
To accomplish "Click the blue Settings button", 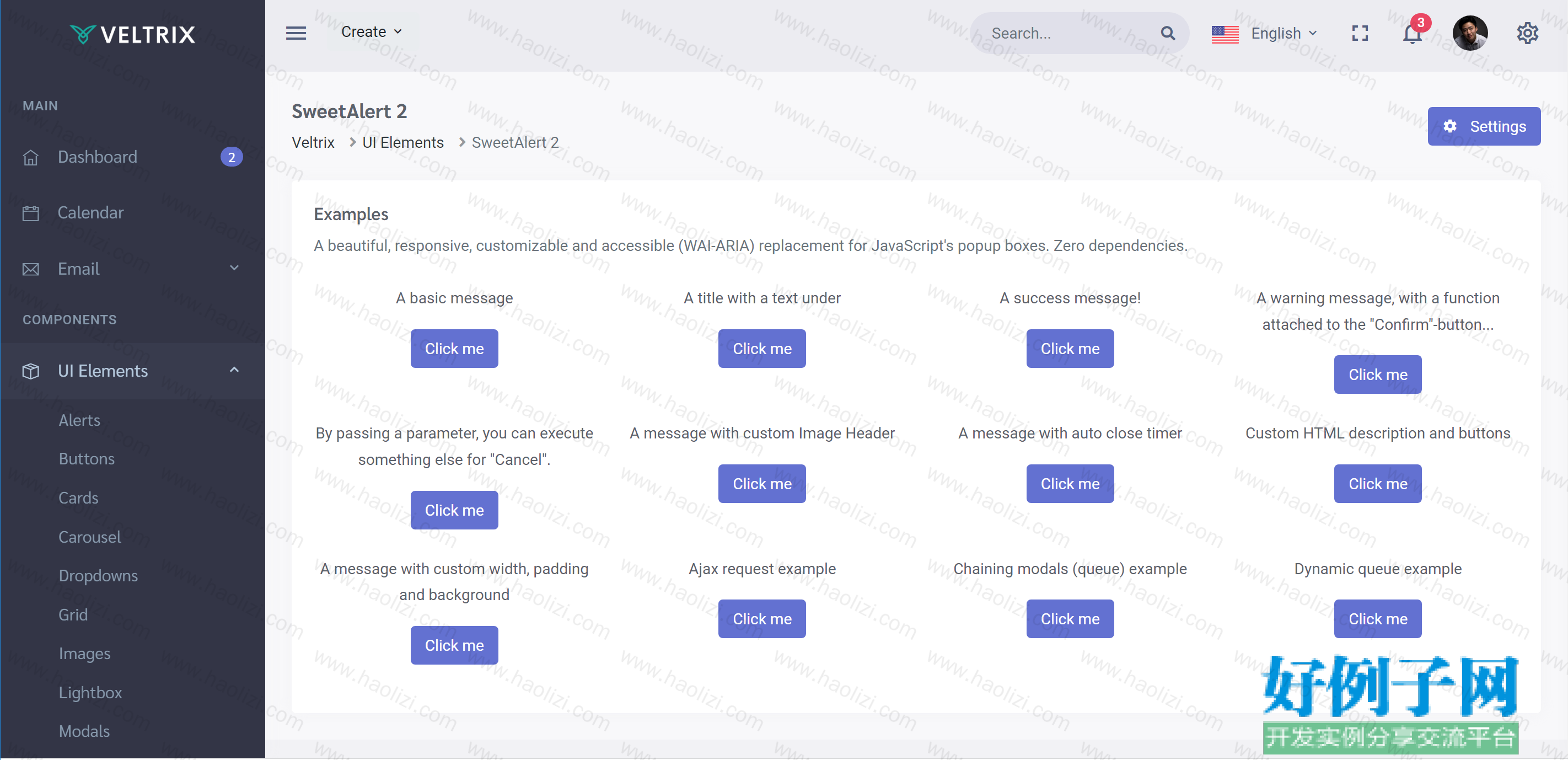I will pos(1484,126).
